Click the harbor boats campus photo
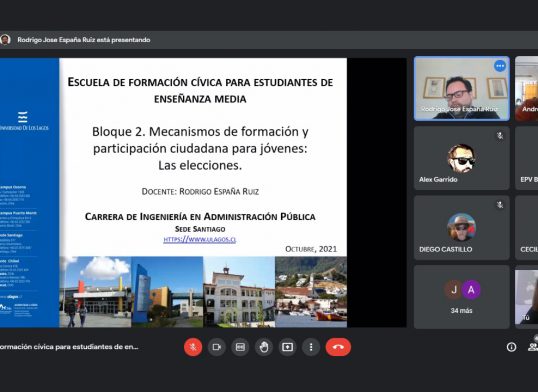This screenshot has width=538, height=392. (x=311, y=292)
